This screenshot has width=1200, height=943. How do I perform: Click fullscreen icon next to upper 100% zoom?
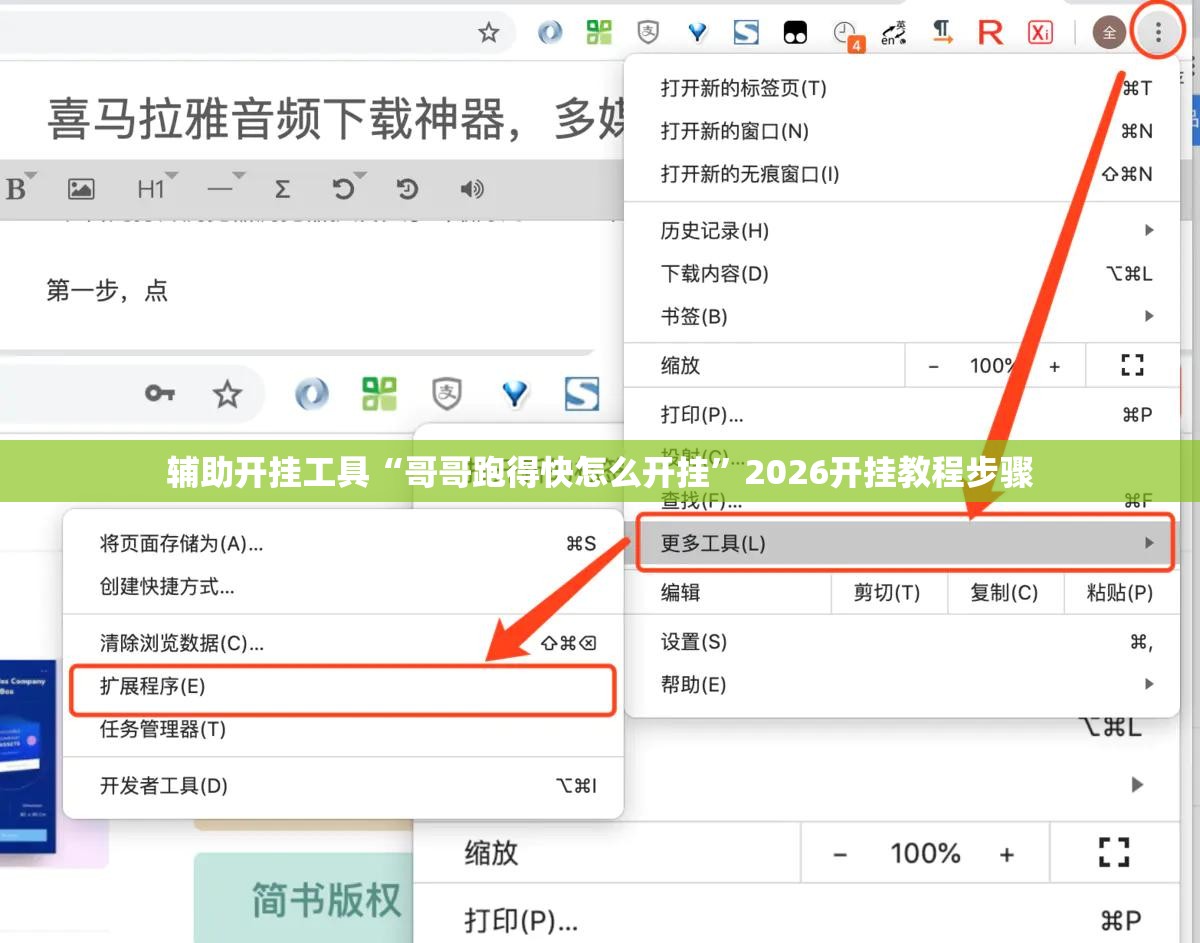click(x=1131, y=365)
